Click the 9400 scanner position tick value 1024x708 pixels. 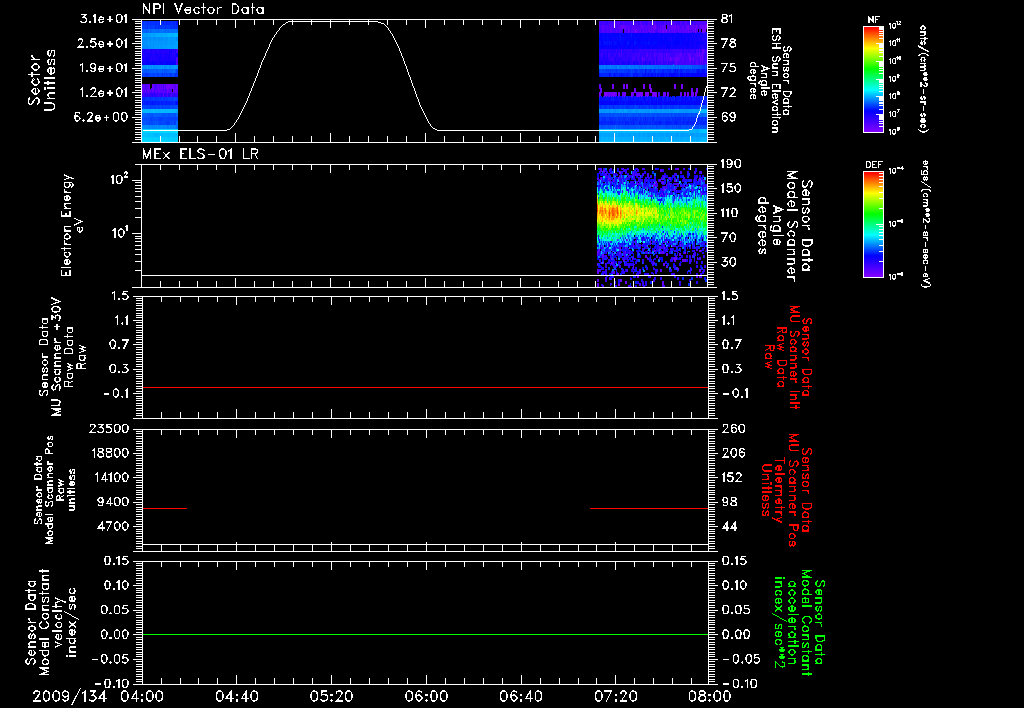click(x=112, y=502)
